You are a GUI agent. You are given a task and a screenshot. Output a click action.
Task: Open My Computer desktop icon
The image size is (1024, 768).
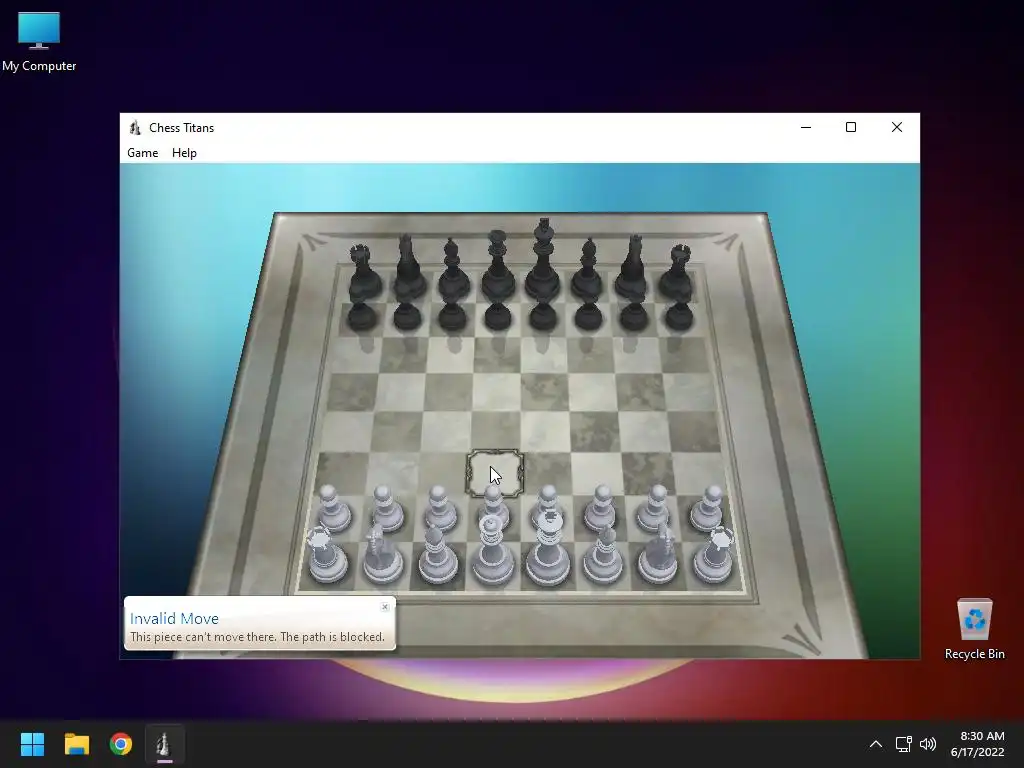tap(39, 42)
